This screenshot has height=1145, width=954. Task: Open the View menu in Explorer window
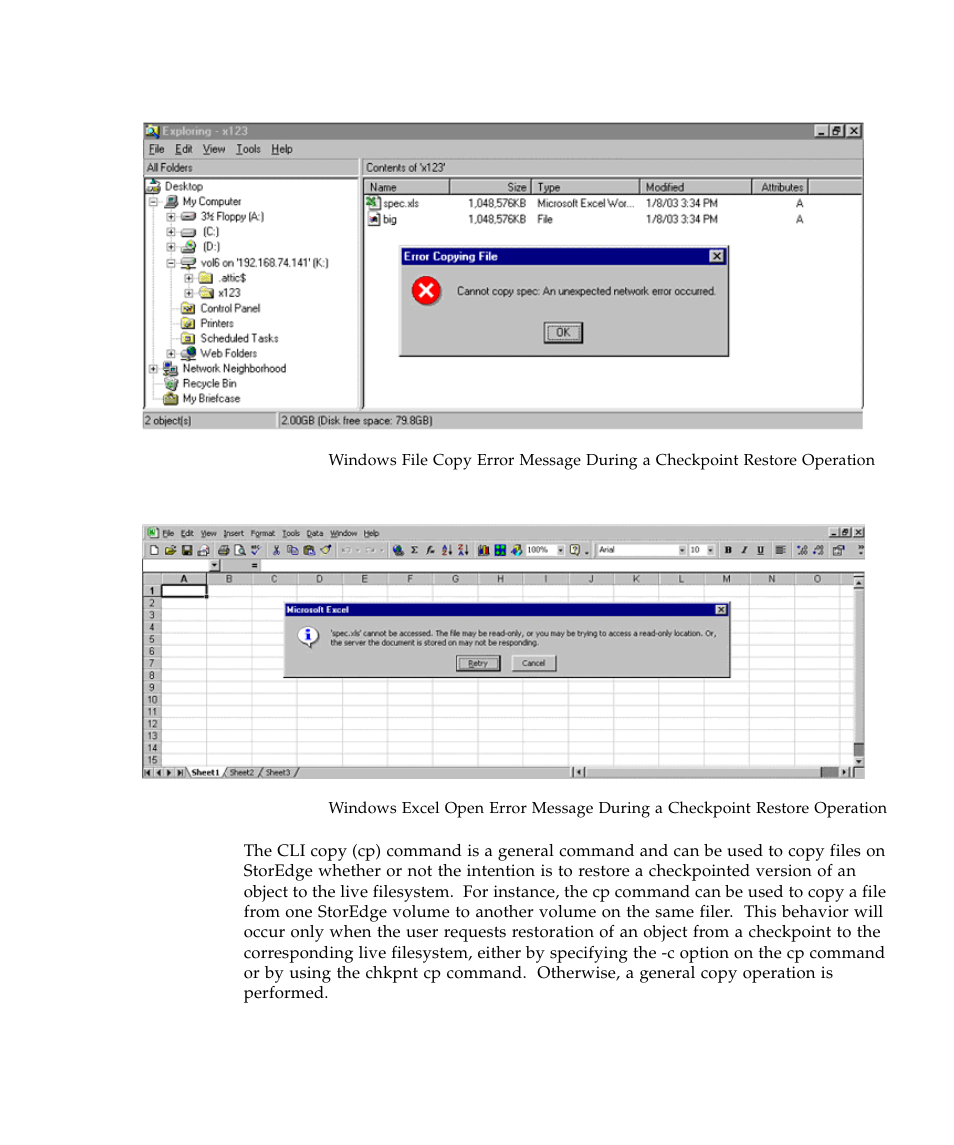click(214, 149)
